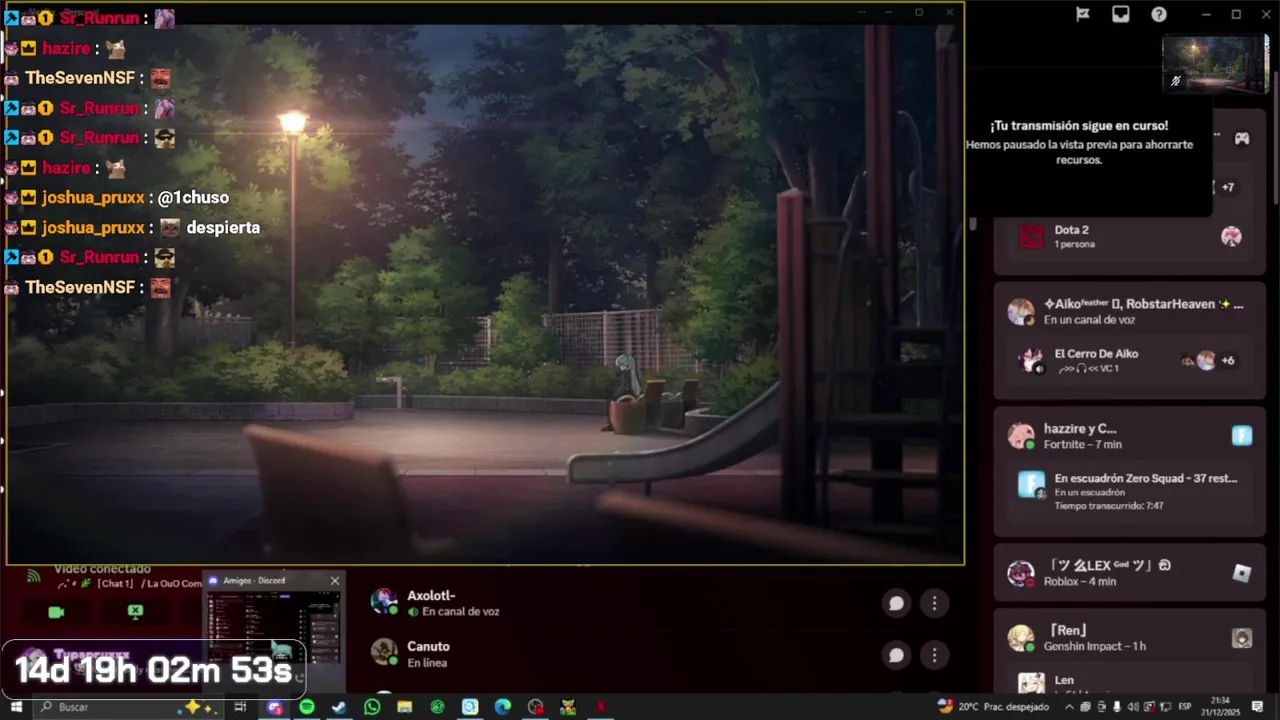This screenshot has height=720, width=1280.
Task: Click the game controller icon in activity card
Action: [1241, 138]
